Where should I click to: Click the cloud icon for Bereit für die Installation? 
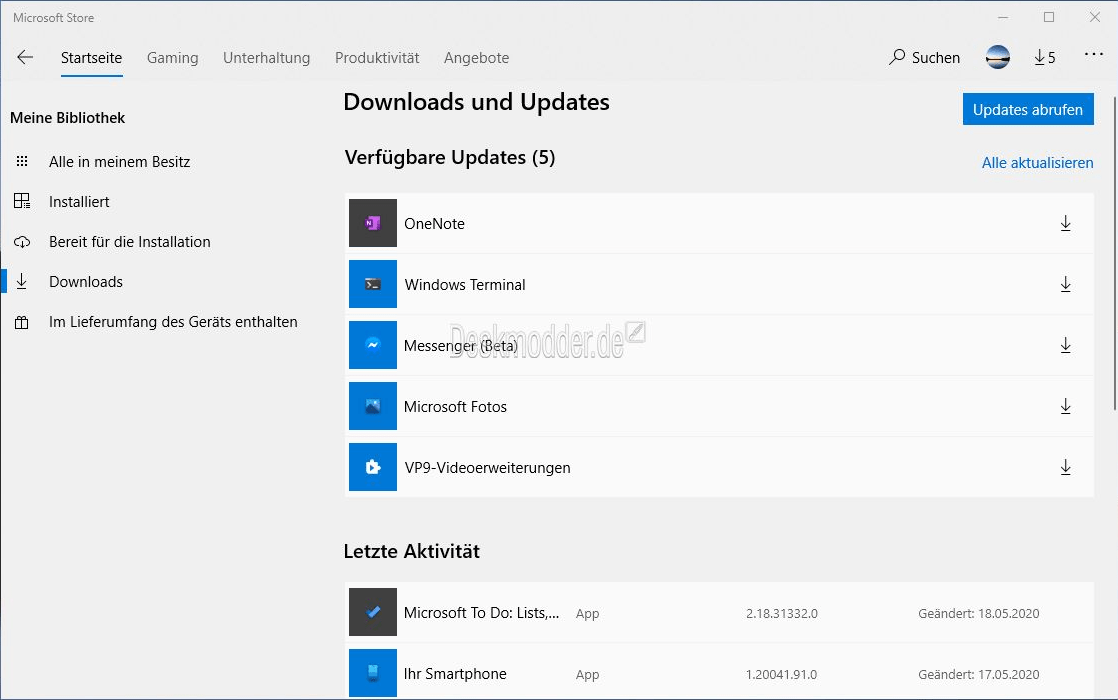[x=22, y=242]
